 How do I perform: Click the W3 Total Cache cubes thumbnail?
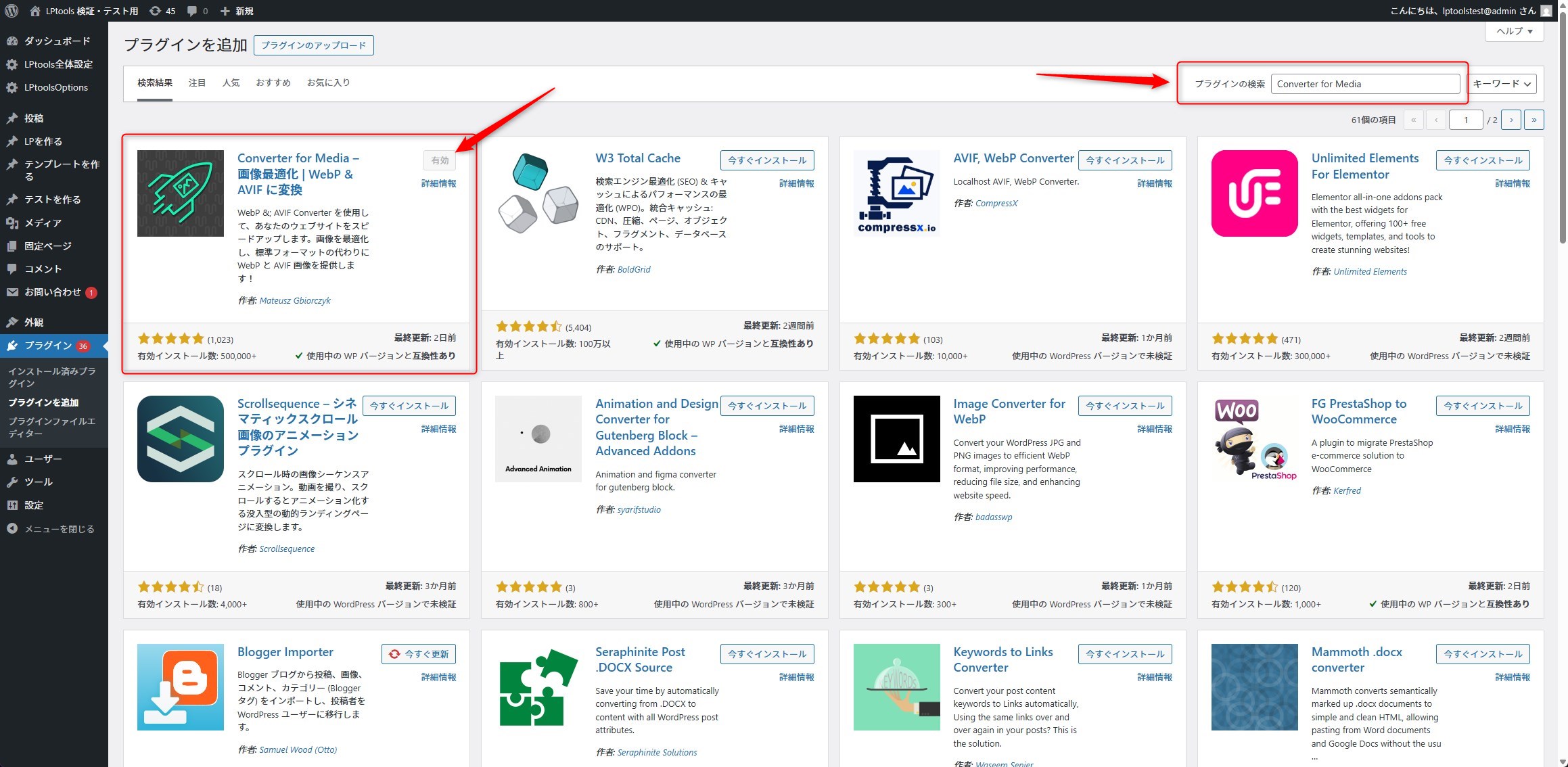[x=538, y=193]
